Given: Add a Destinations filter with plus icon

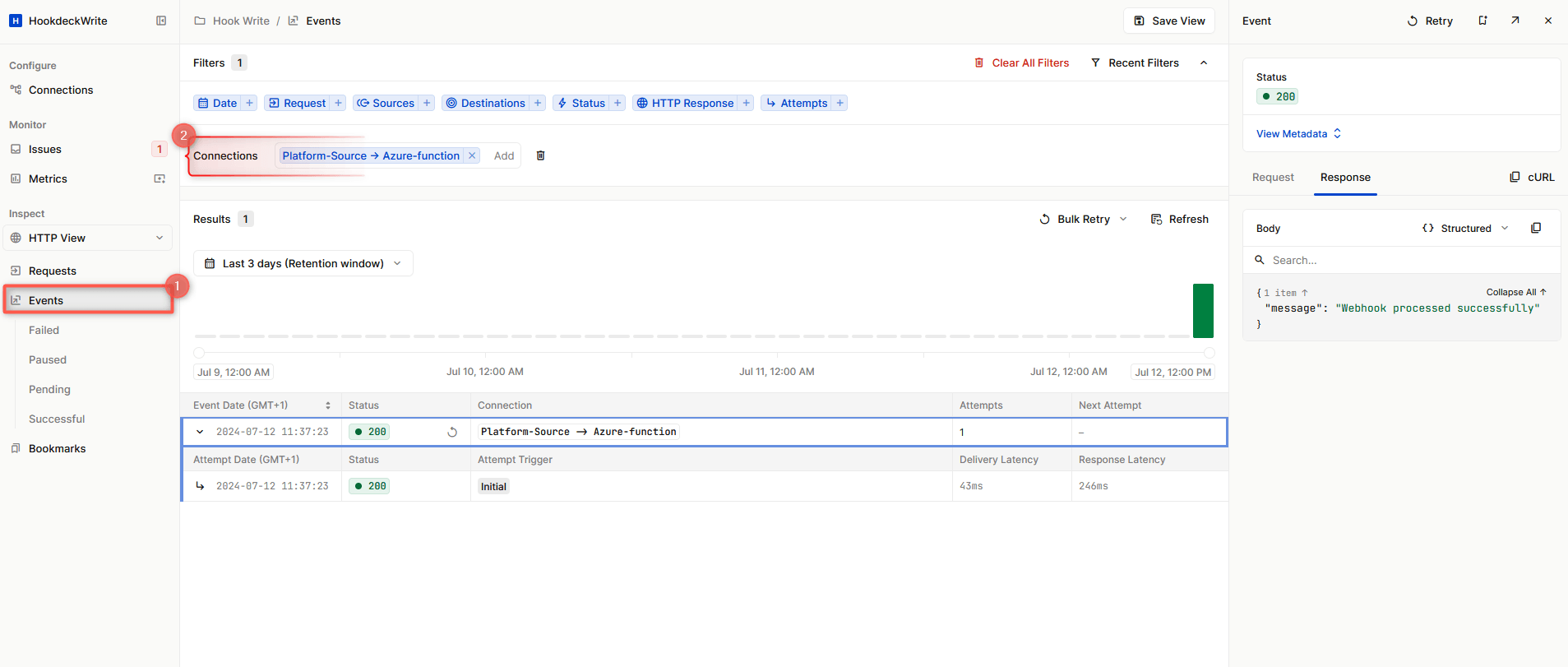Looking at the screenshot, I should [x=538, y=103].
